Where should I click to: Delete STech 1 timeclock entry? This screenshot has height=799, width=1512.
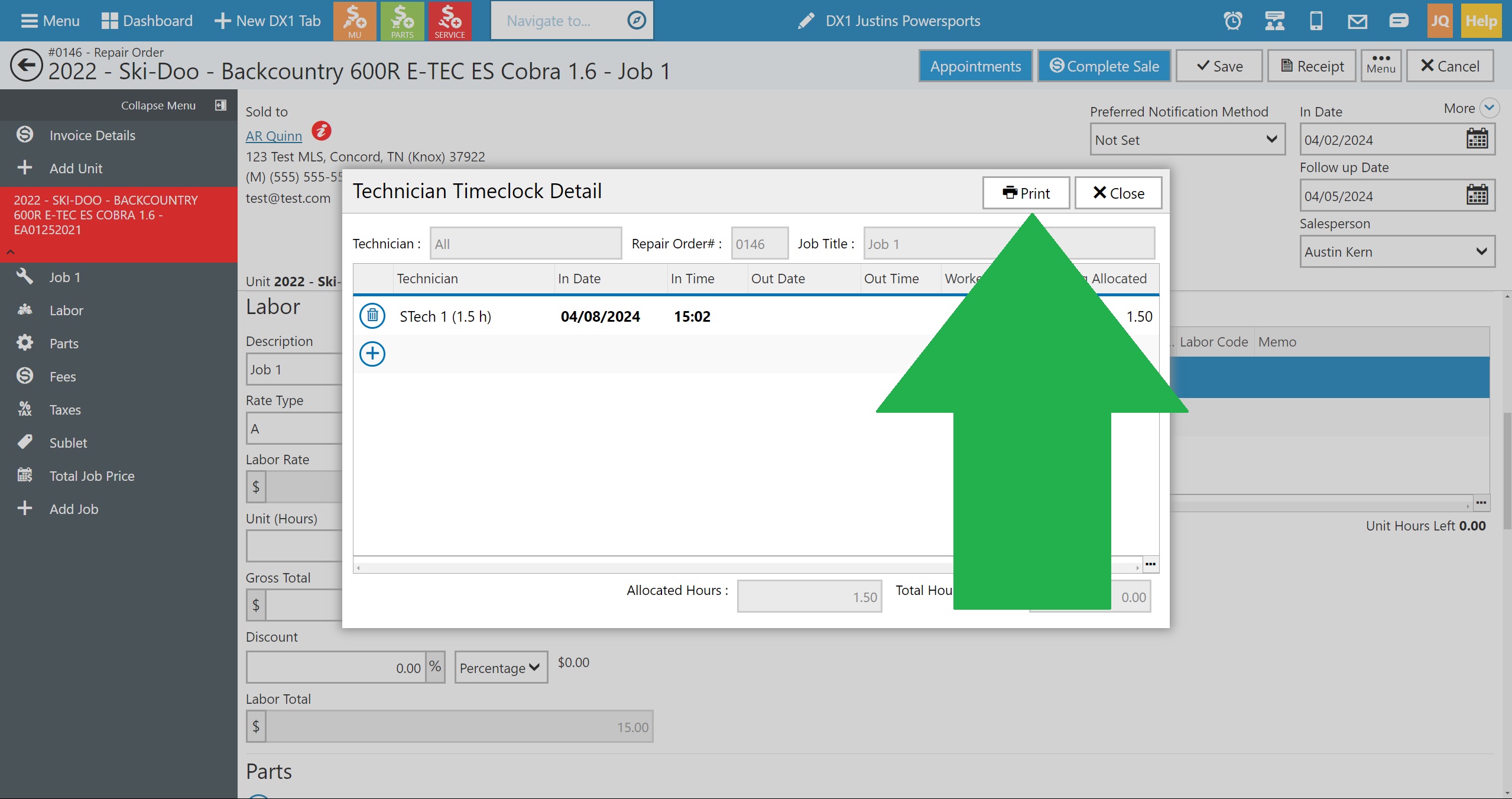(372, 316)
